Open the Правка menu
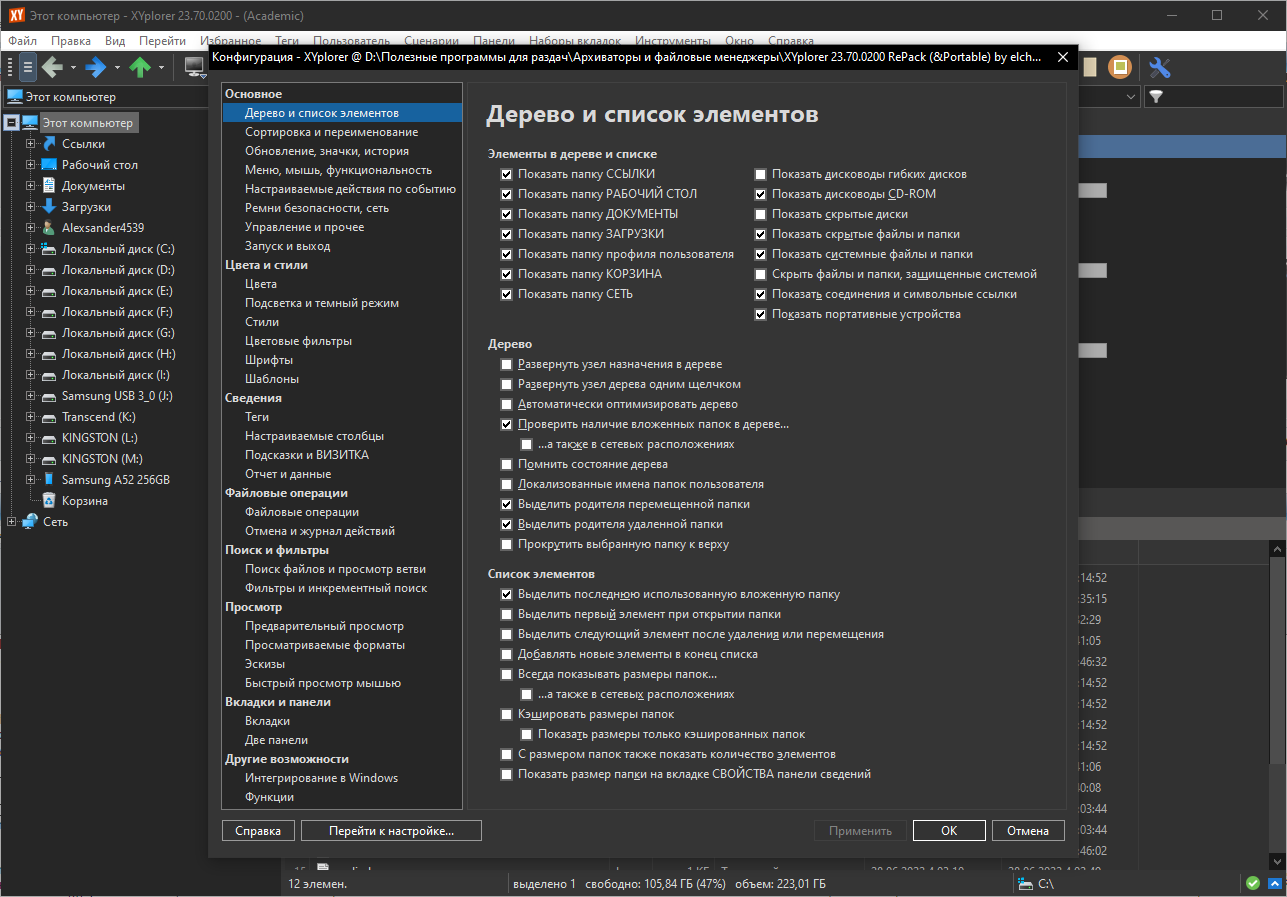The height and width of the screenshot is (897, 1287). click(70, 41)
